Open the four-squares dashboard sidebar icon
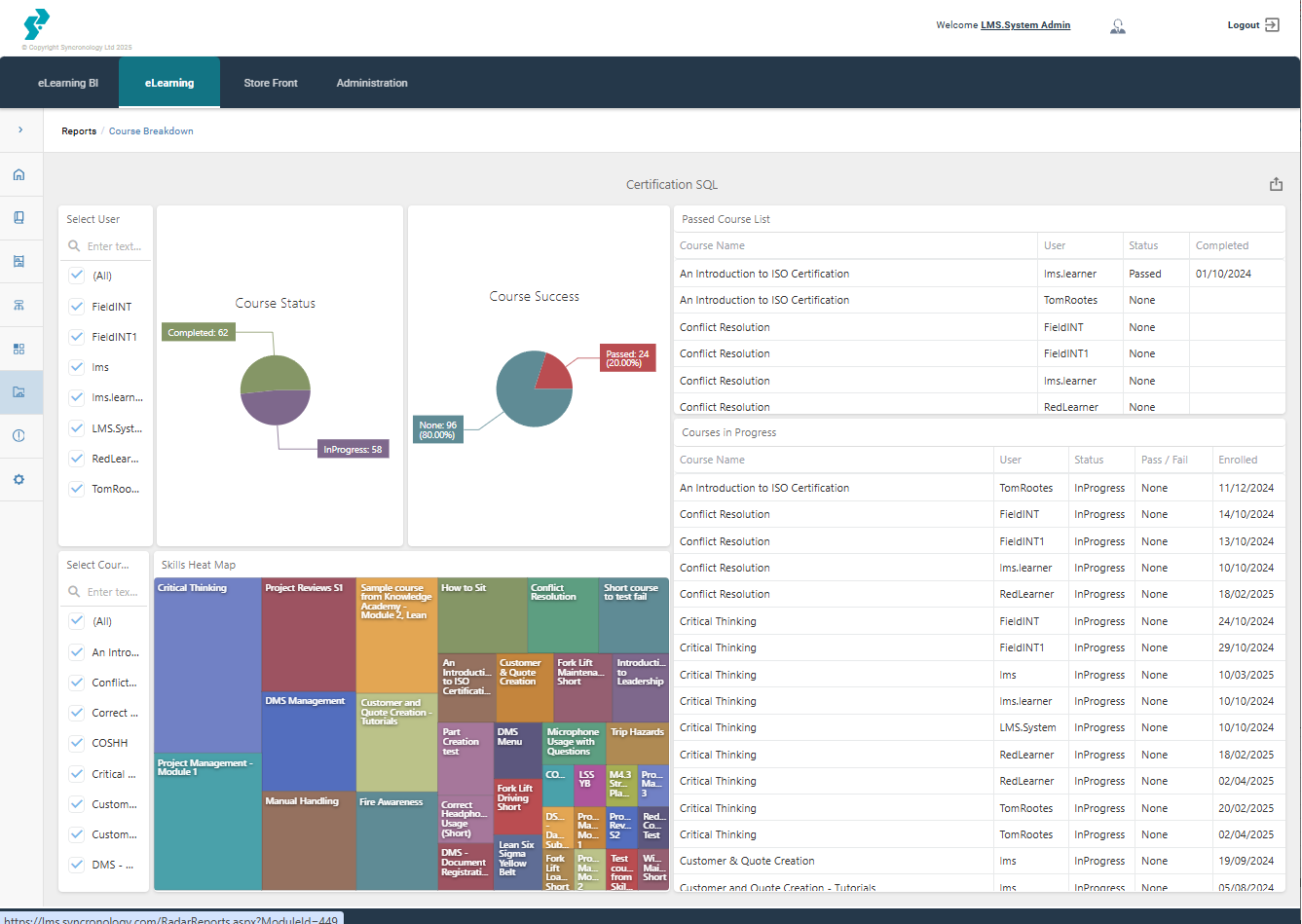1302x924 pixels. tap(19, 349)
